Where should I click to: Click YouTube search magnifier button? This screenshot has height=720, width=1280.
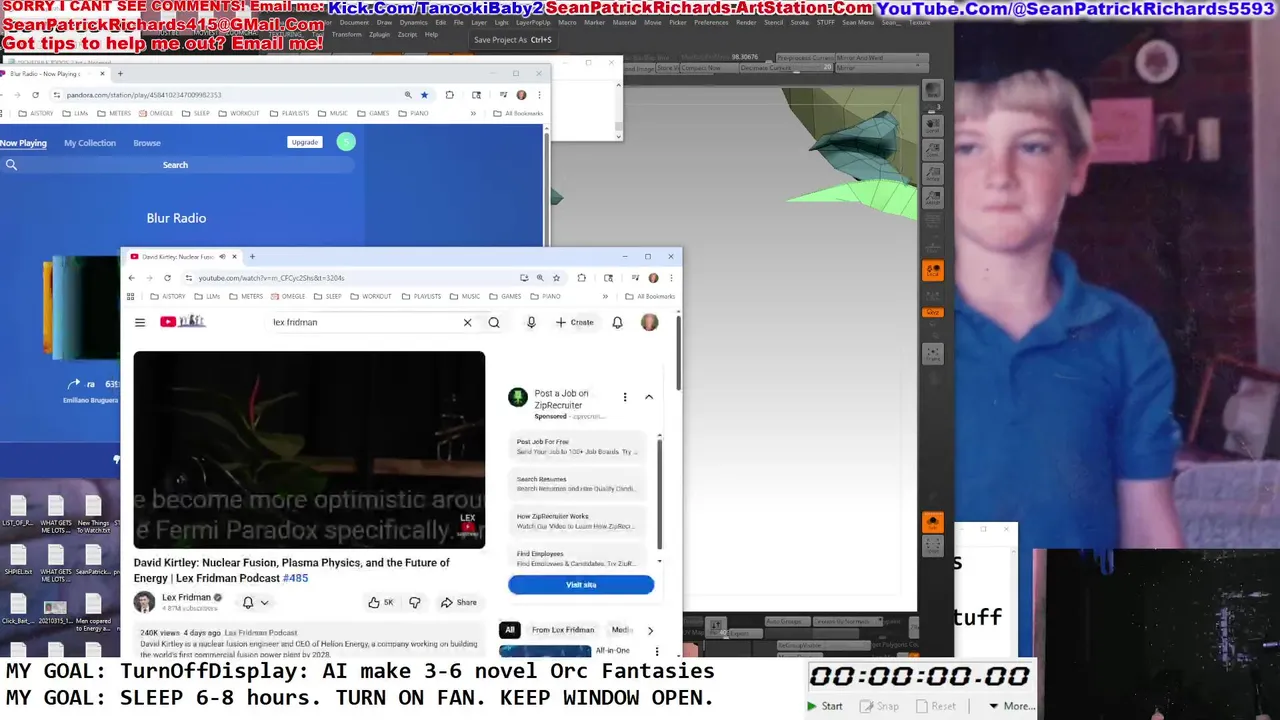pos(494,322)
